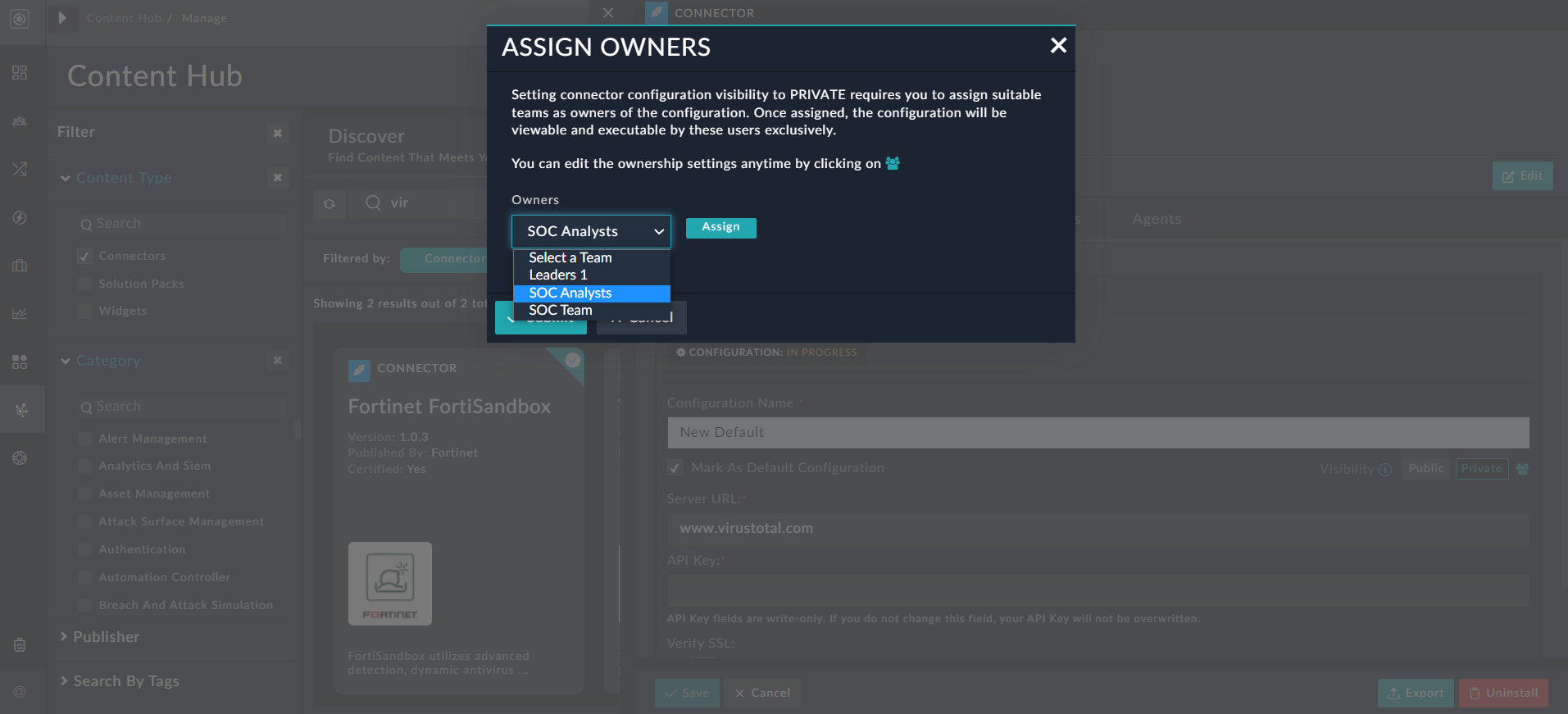This screenshot has height=714, width=1568.
Task: Open the lightning bolt sidebar icon
Action: [20, 218]
